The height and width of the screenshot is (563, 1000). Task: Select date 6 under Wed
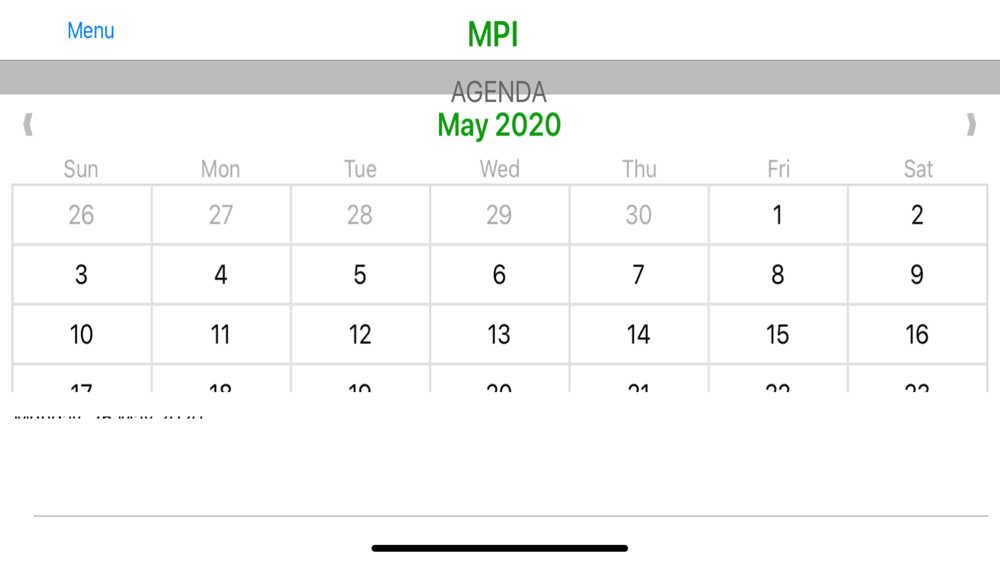tap(499, 275)
